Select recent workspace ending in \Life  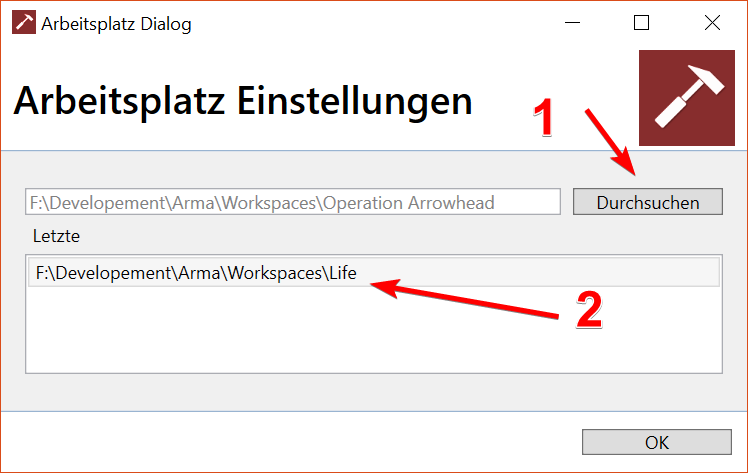374,273
